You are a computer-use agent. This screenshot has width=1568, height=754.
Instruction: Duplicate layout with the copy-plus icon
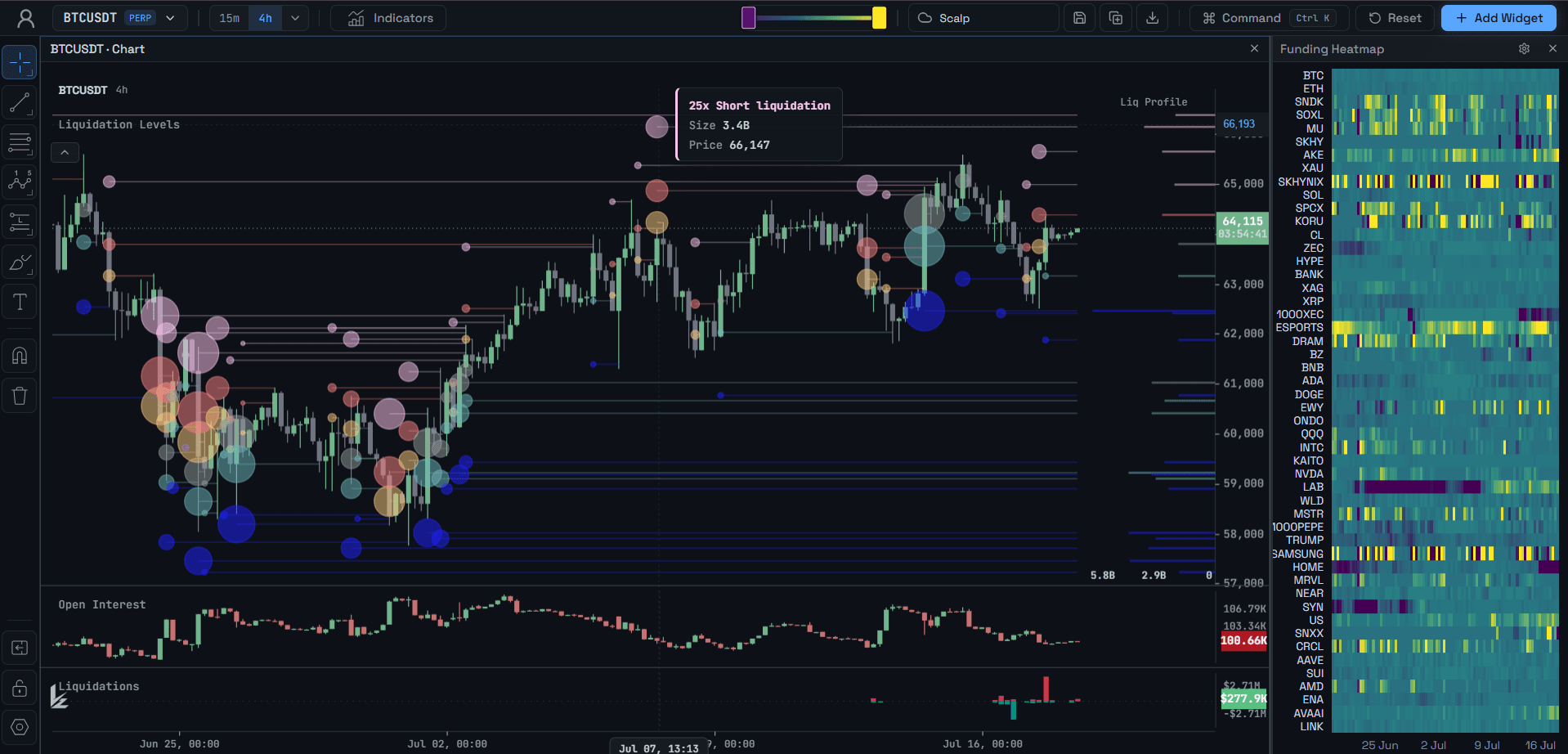click(1116, 18)
